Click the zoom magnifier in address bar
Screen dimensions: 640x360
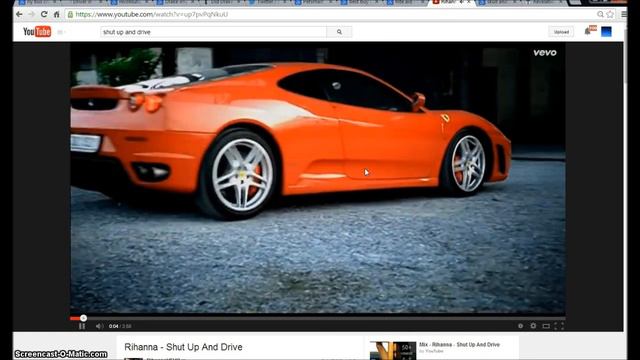click(x=600, y=14)
